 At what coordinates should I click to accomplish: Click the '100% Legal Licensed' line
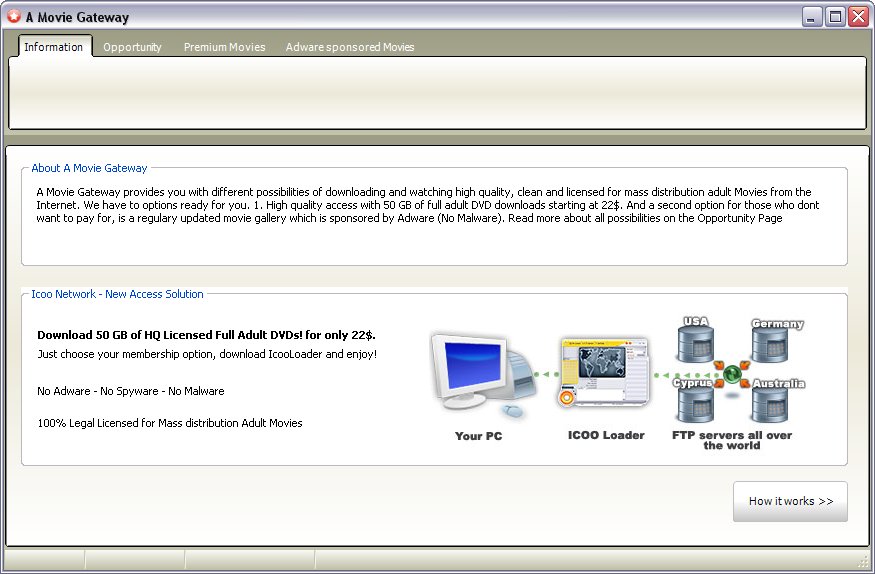click(x=170, y=423)
